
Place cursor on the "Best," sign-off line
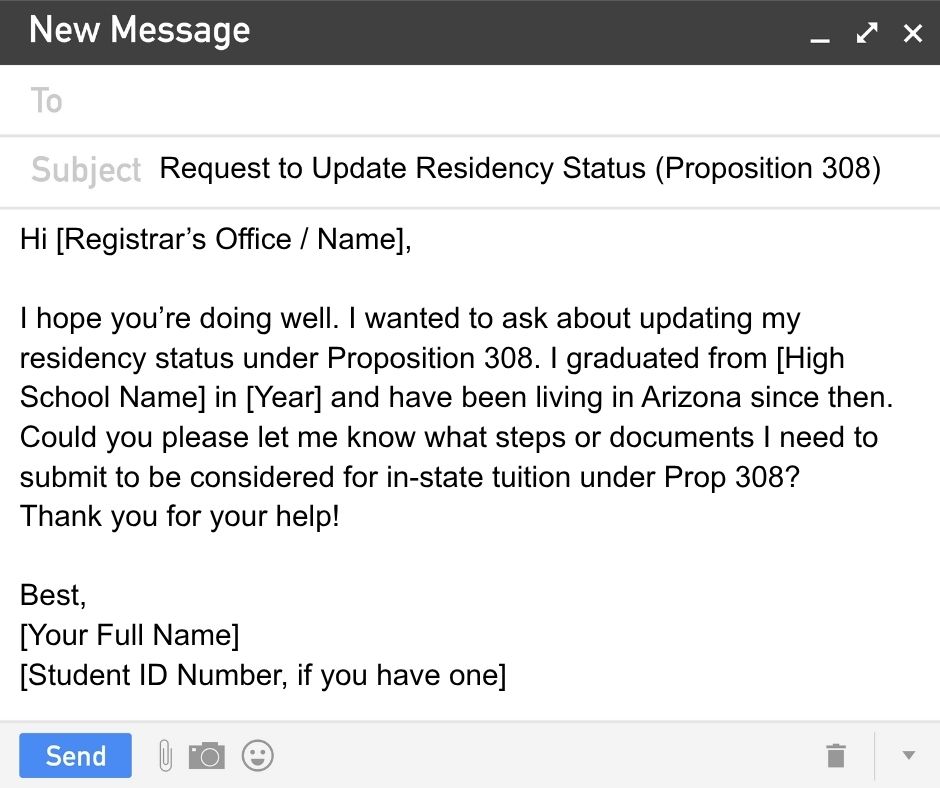click(53, 595)
